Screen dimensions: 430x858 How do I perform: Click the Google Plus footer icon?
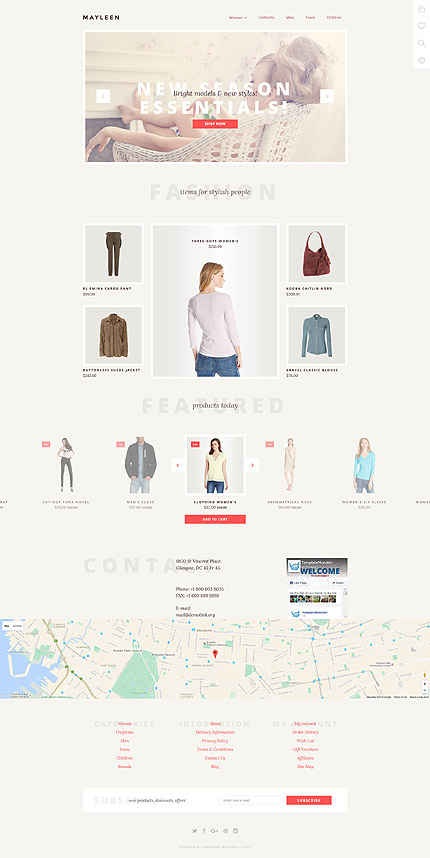pos(214,831)
